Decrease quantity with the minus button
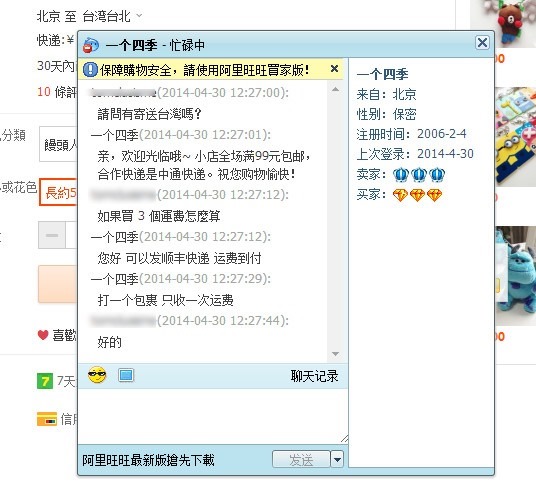Viewport: 536px width, 495px height. click(52, 235)
